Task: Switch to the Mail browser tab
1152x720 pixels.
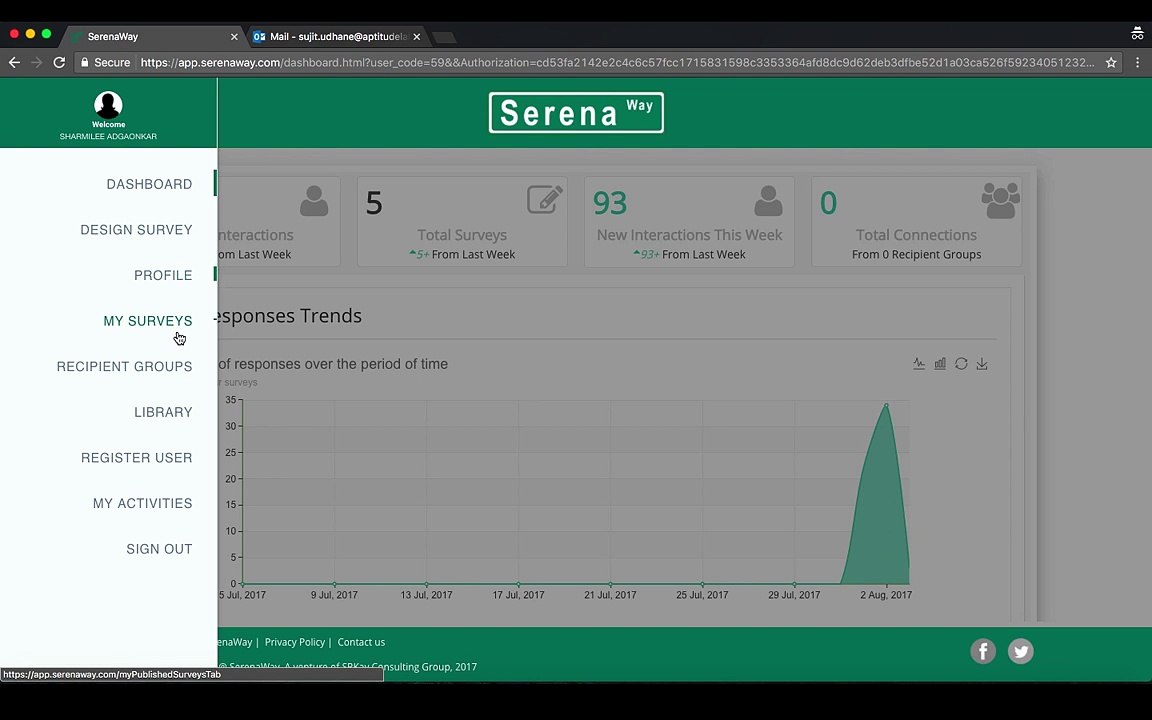Action: (x=334, y=36)
